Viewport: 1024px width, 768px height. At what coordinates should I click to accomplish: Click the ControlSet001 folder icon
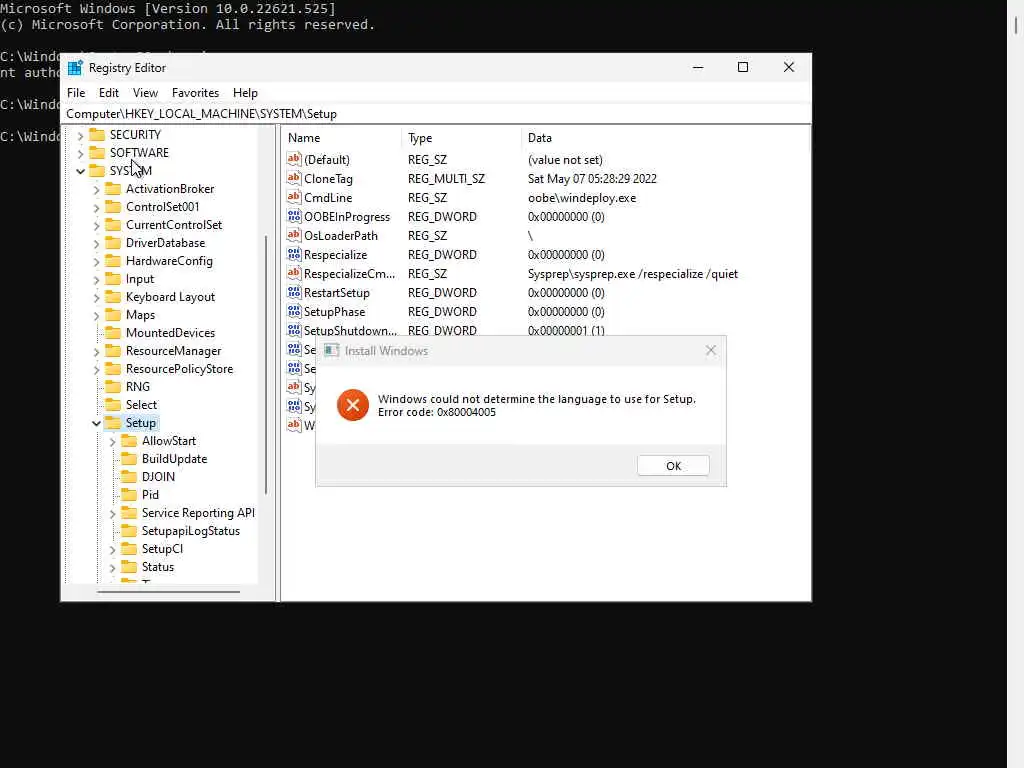coord(113,206)
